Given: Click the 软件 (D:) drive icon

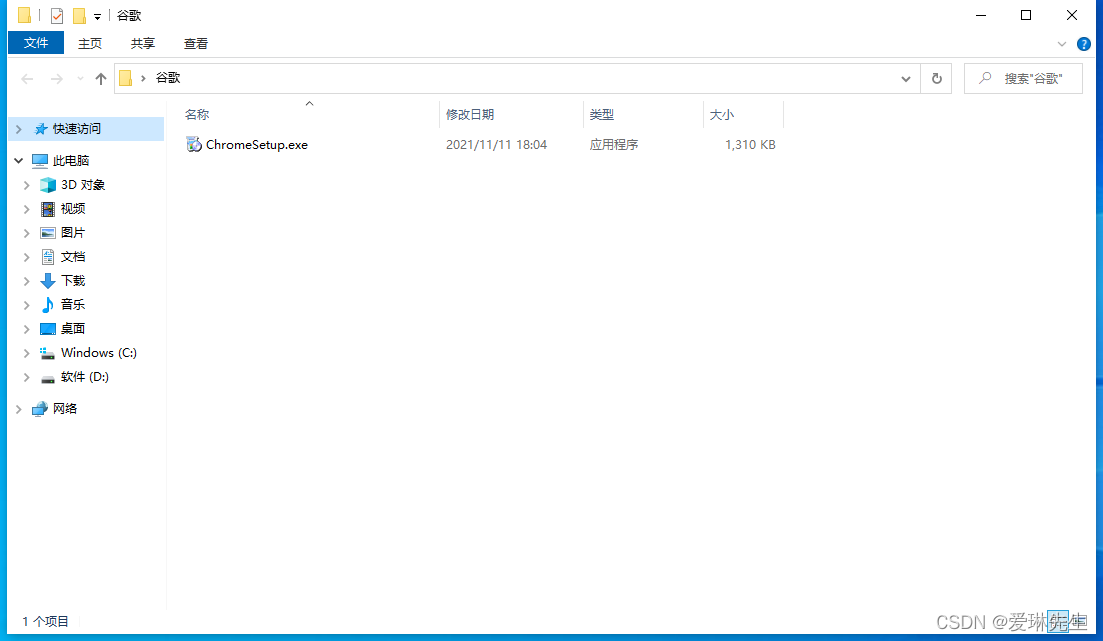Looking at the screenshot, I should [48, 378].
